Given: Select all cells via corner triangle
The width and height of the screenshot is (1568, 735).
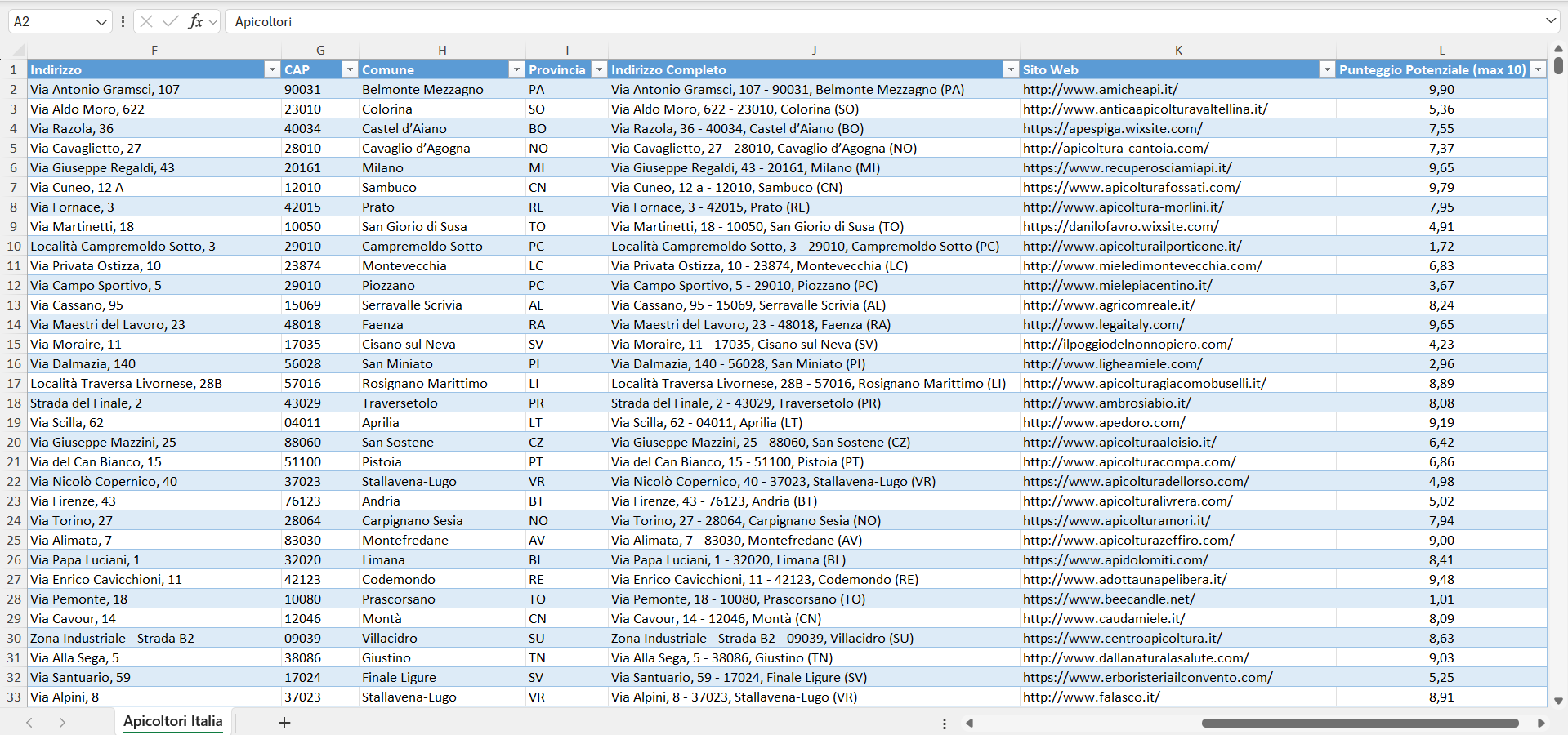Looking at the screenshot, I should point(18,50).
